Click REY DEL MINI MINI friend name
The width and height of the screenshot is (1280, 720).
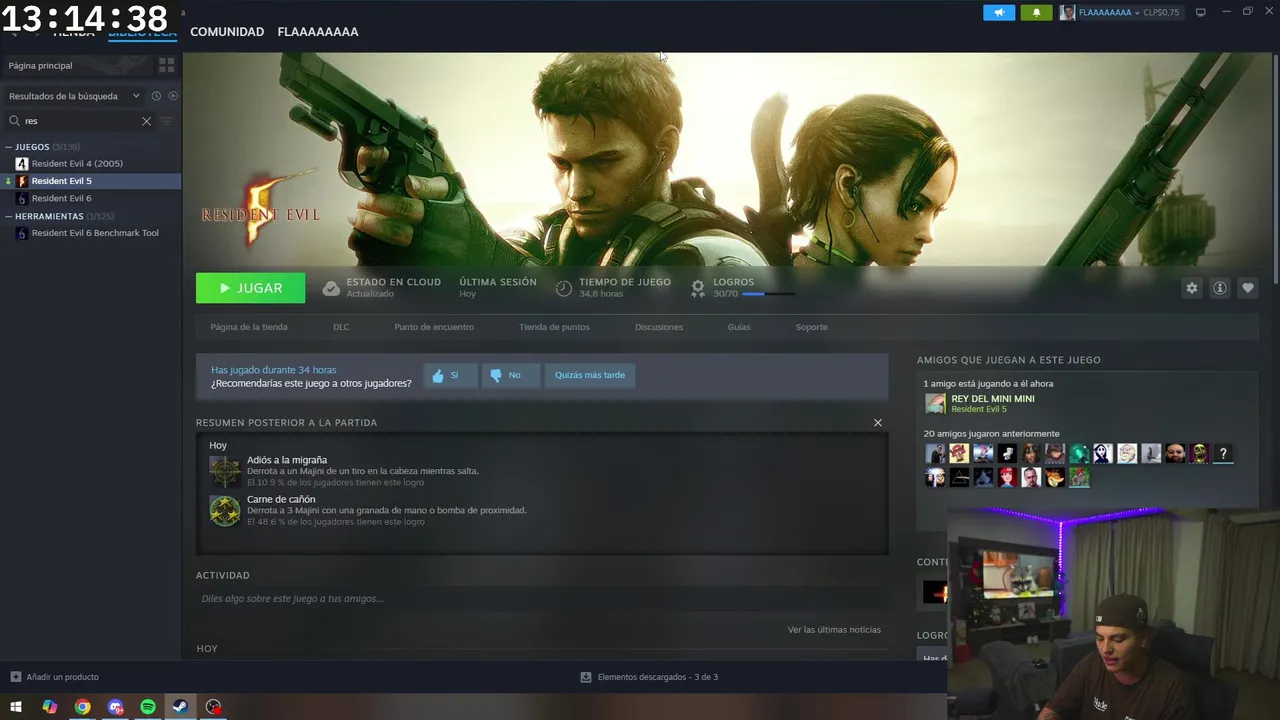tap(993, 399)
